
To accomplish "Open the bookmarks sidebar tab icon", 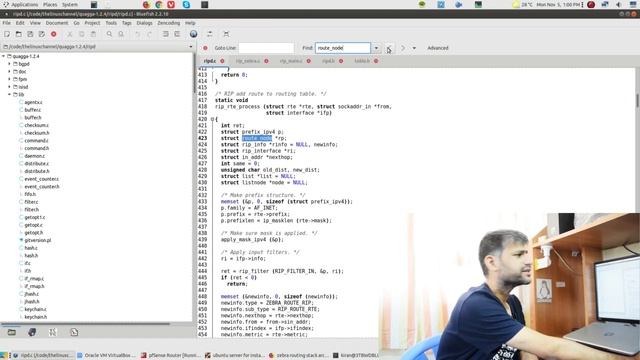I will 32,332.
